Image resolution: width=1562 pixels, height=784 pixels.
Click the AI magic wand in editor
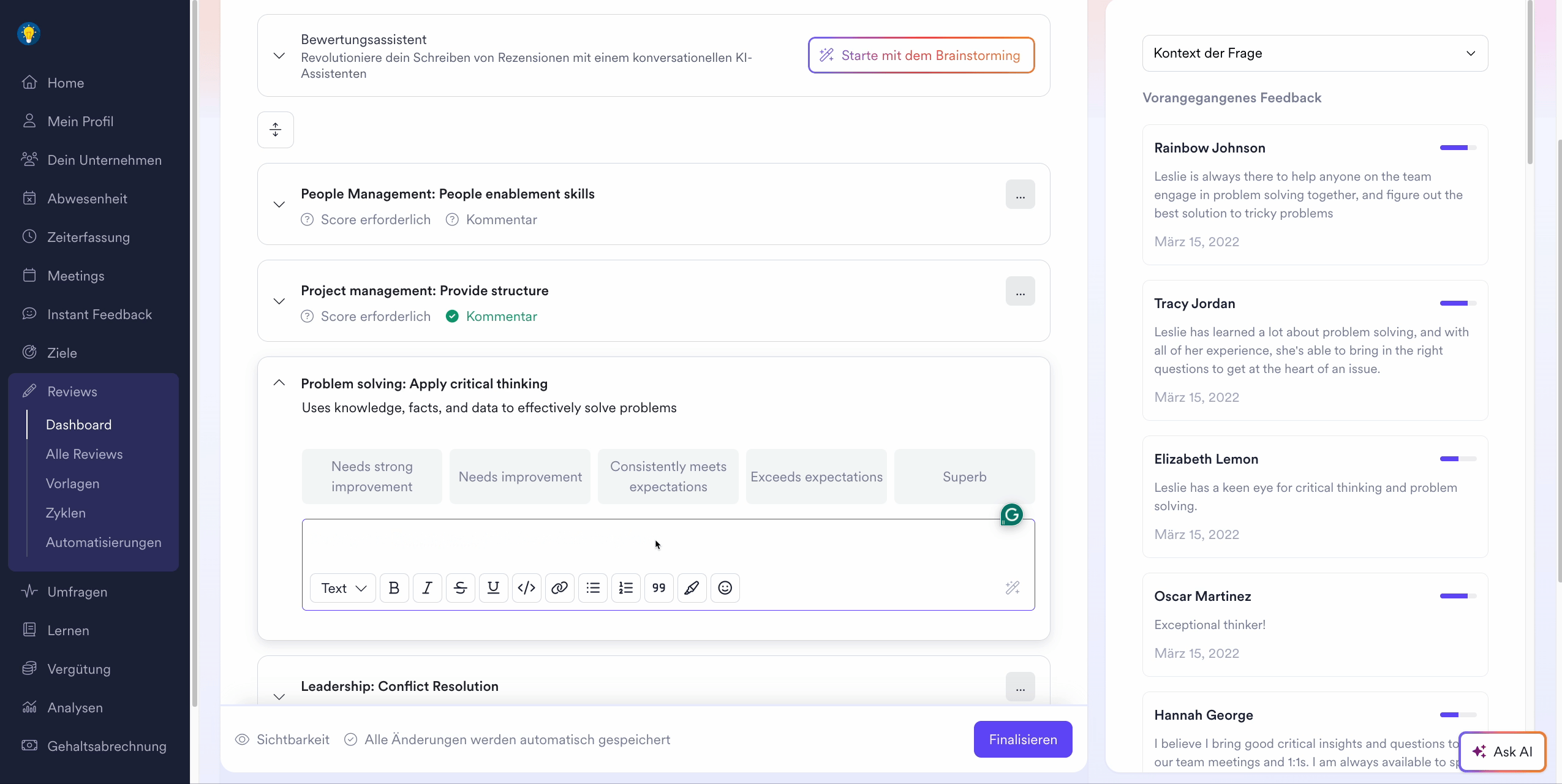(1012, 588)
